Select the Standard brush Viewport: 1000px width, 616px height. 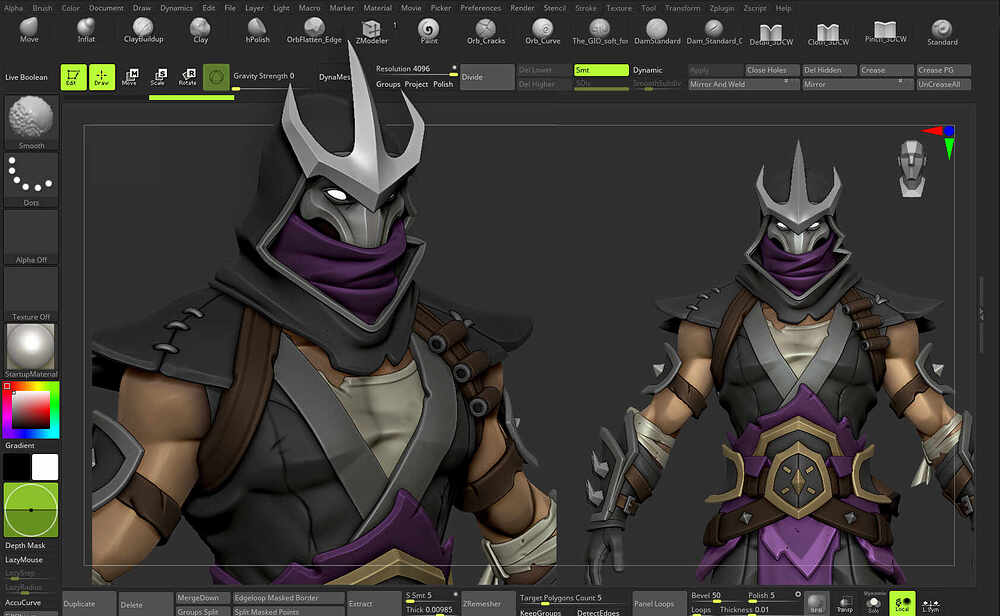point(941,30)
